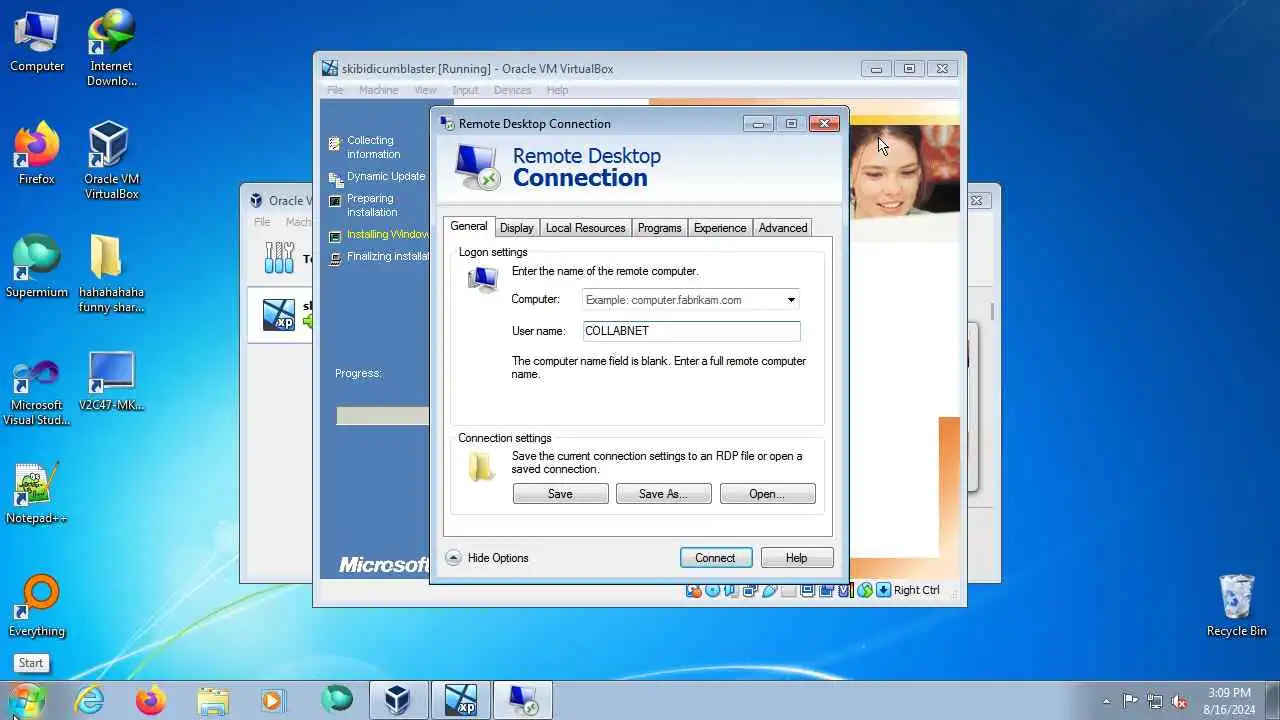This screenshot has width=1280, height=720.
Task: Open the VirtualBox Machine menu
Action: [378, 90]
